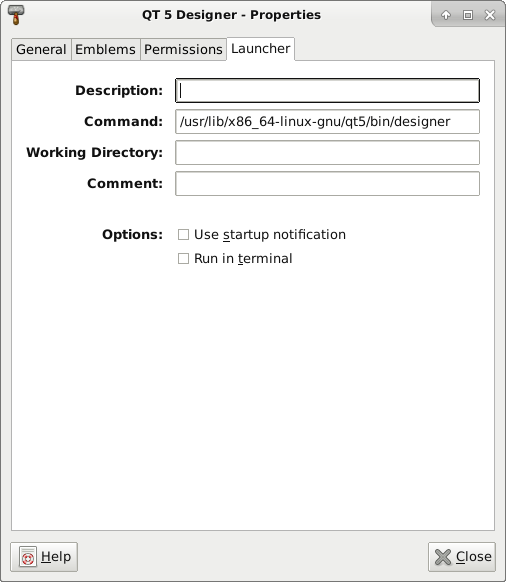
Task: Click the Working Directory text box
Action: coord(327,153)
